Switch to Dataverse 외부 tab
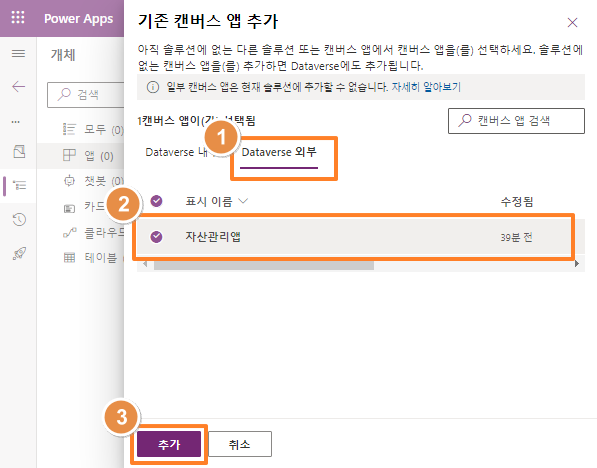This screenshot has width=597, height=468. pos(279,152)
